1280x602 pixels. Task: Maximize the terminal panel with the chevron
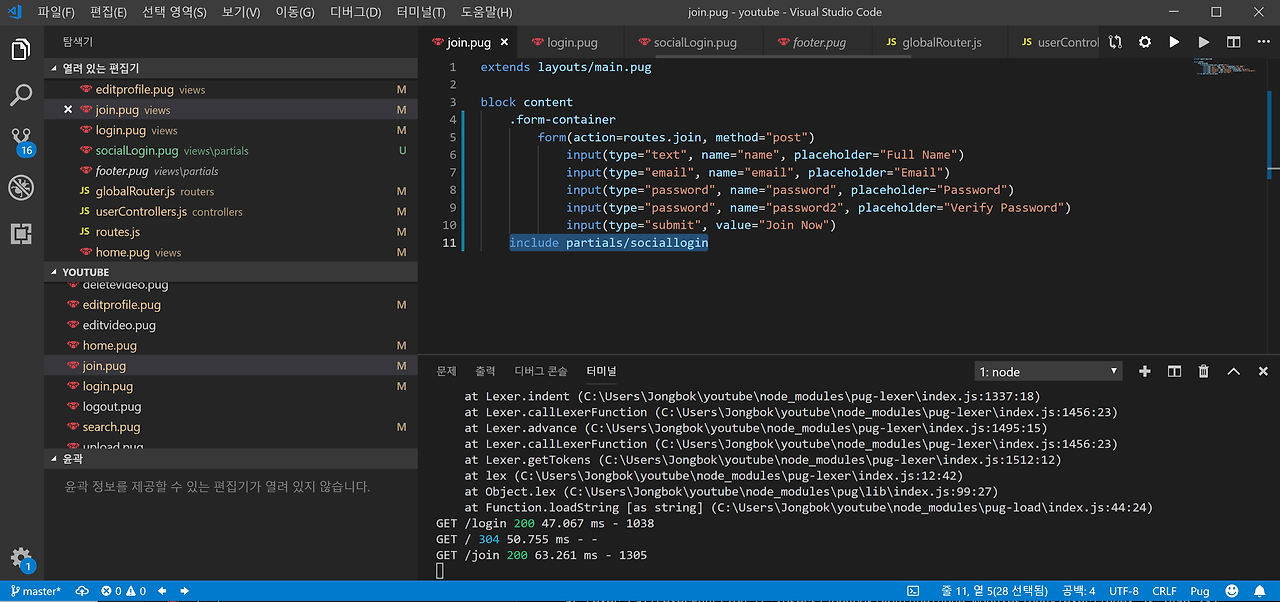[1233, 371]
